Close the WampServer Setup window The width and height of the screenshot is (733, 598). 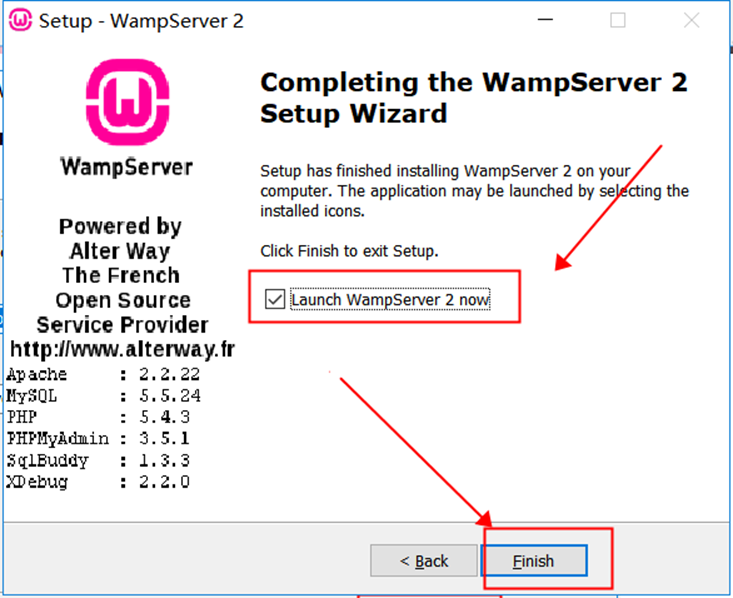coord(691,20)
